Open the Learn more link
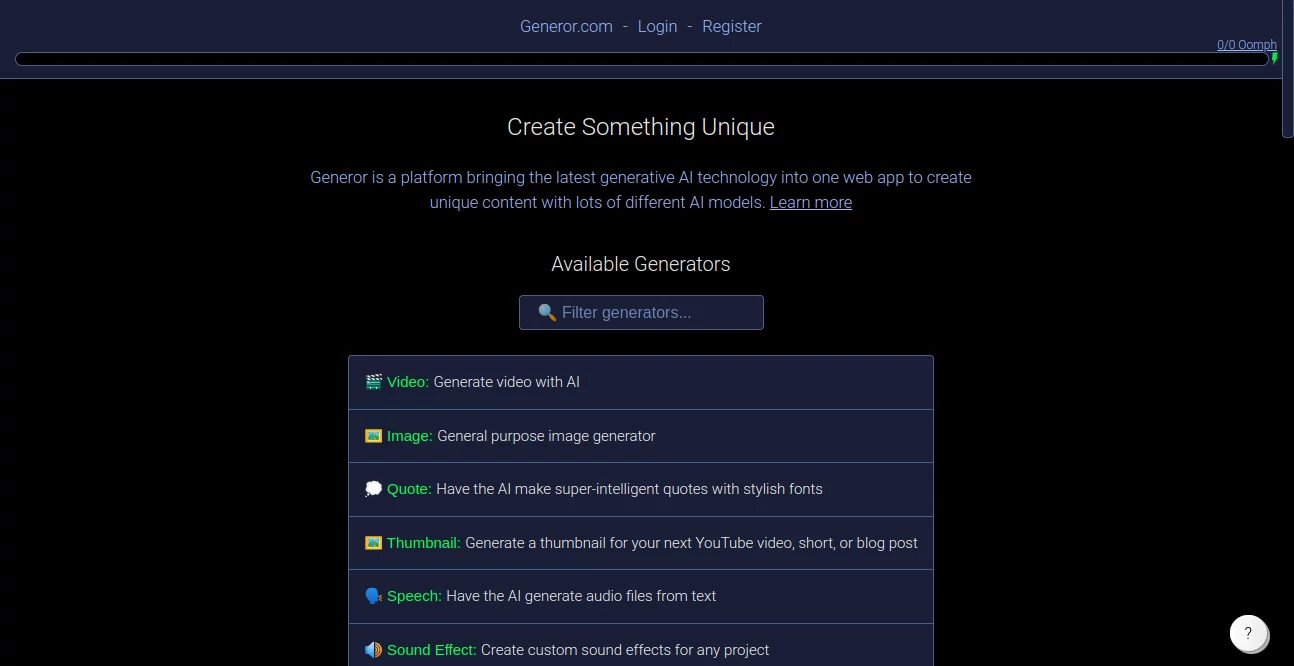Screen dimensions: 1294x666 pyautogui.click(x=810, y=202)
